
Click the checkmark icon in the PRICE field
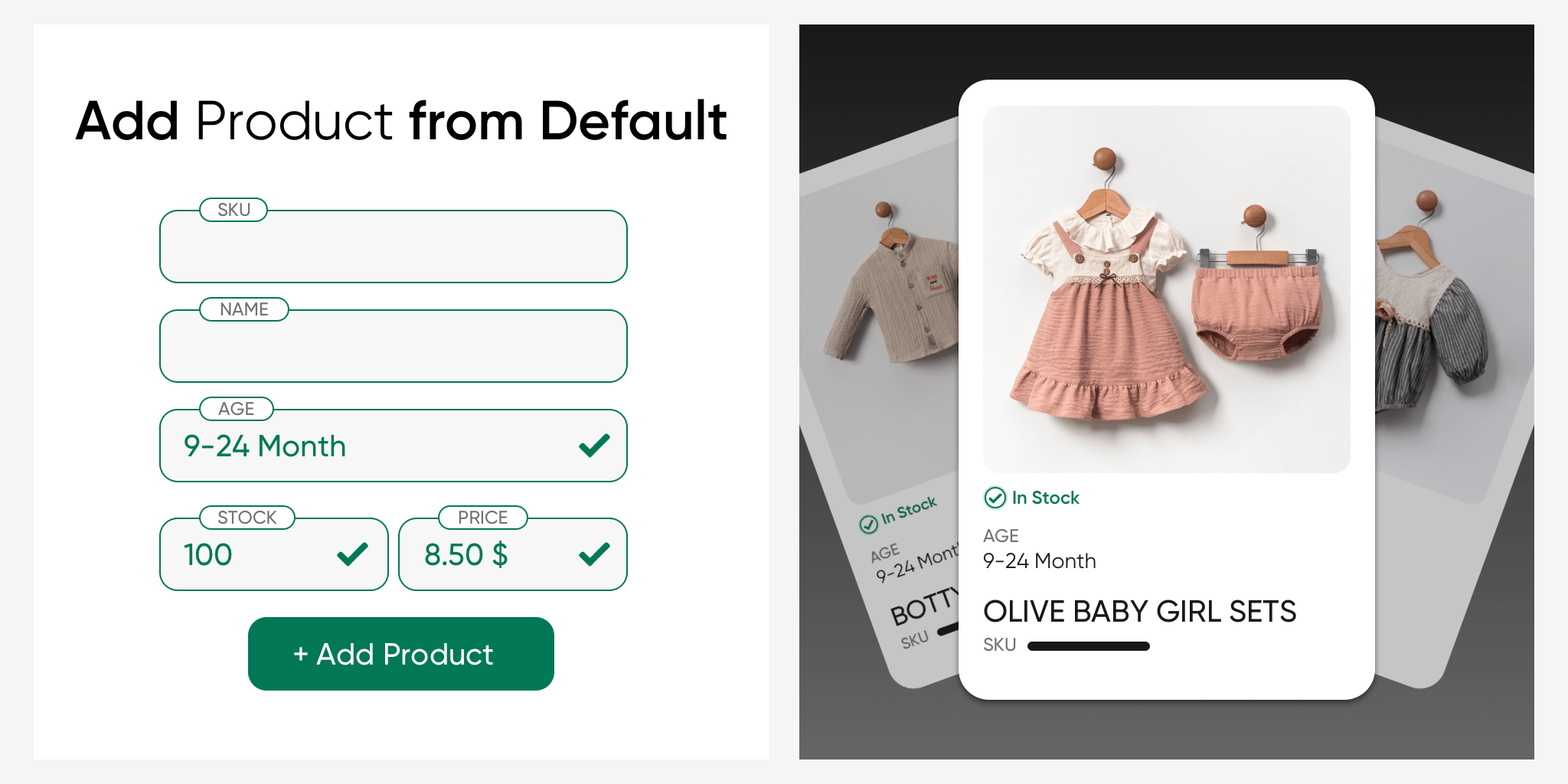[594, 554]
